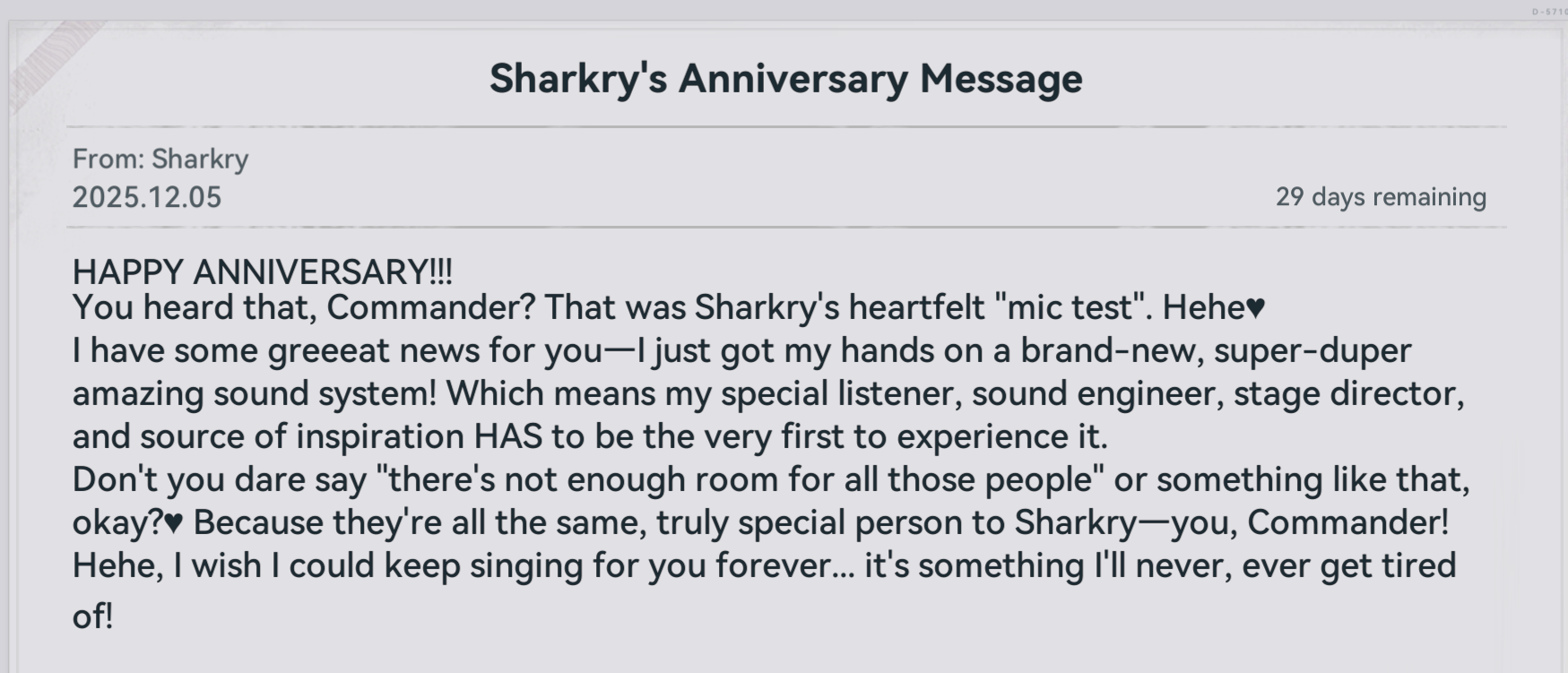Click the "Sharkry's Anniversary Message" title
The width and height of the screenshot is (1568, 673).
tap(785, 78)
